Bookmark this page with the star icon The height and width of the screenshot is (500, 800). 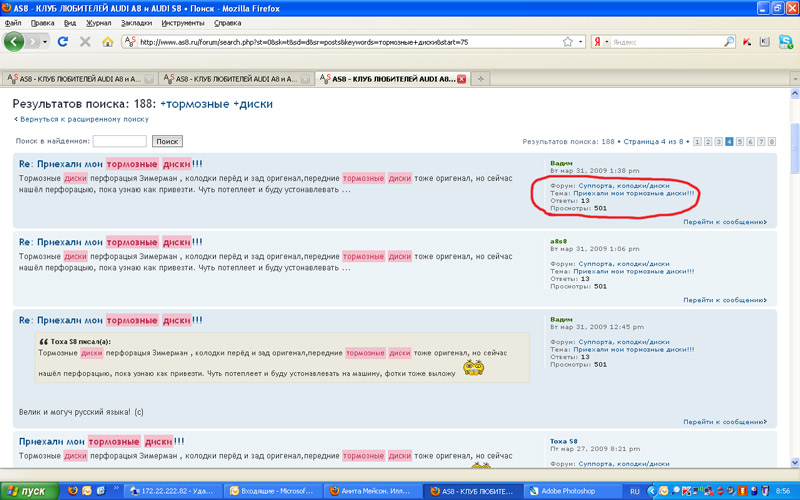[567, 42]
